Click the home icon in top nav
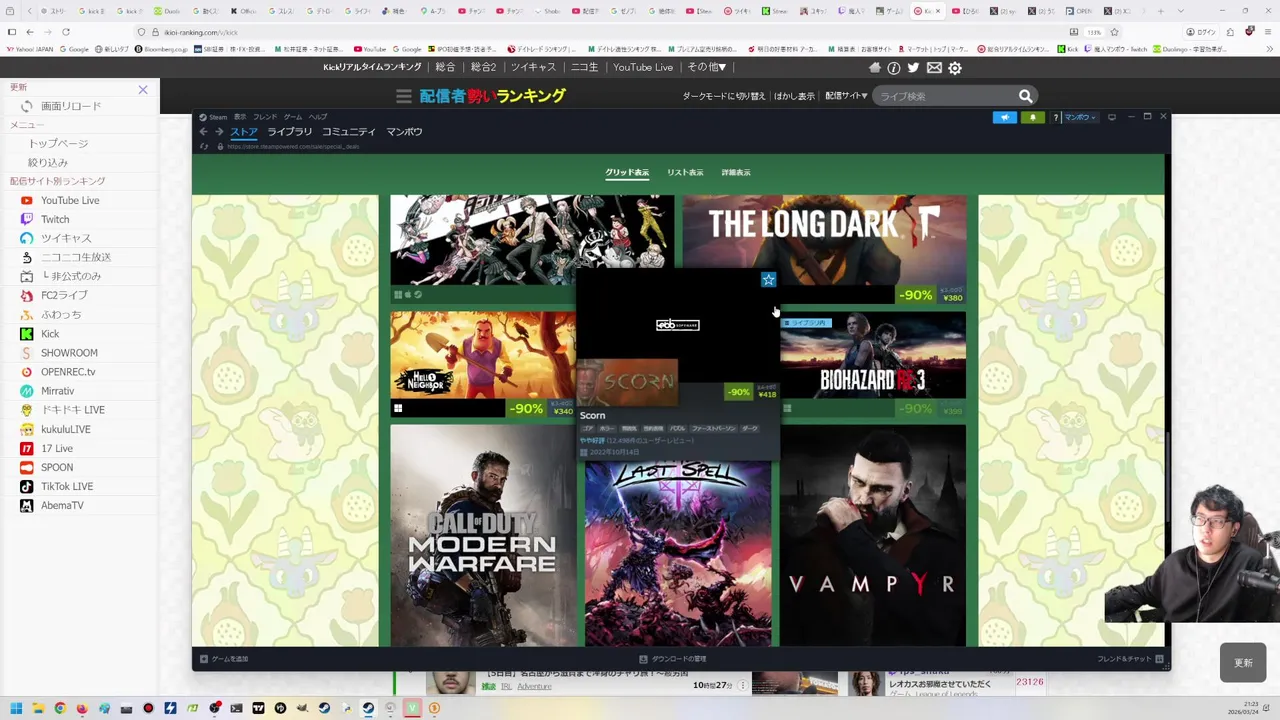 (875, 68)
